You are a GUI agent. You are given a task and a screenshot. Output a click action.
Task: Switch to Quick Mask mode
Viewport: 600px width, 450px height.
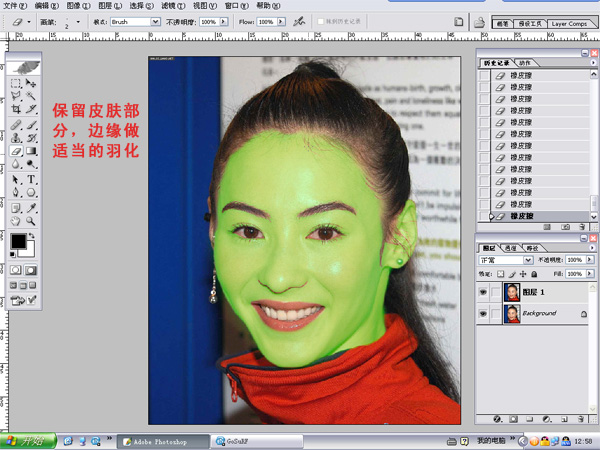tap(31, 270)
